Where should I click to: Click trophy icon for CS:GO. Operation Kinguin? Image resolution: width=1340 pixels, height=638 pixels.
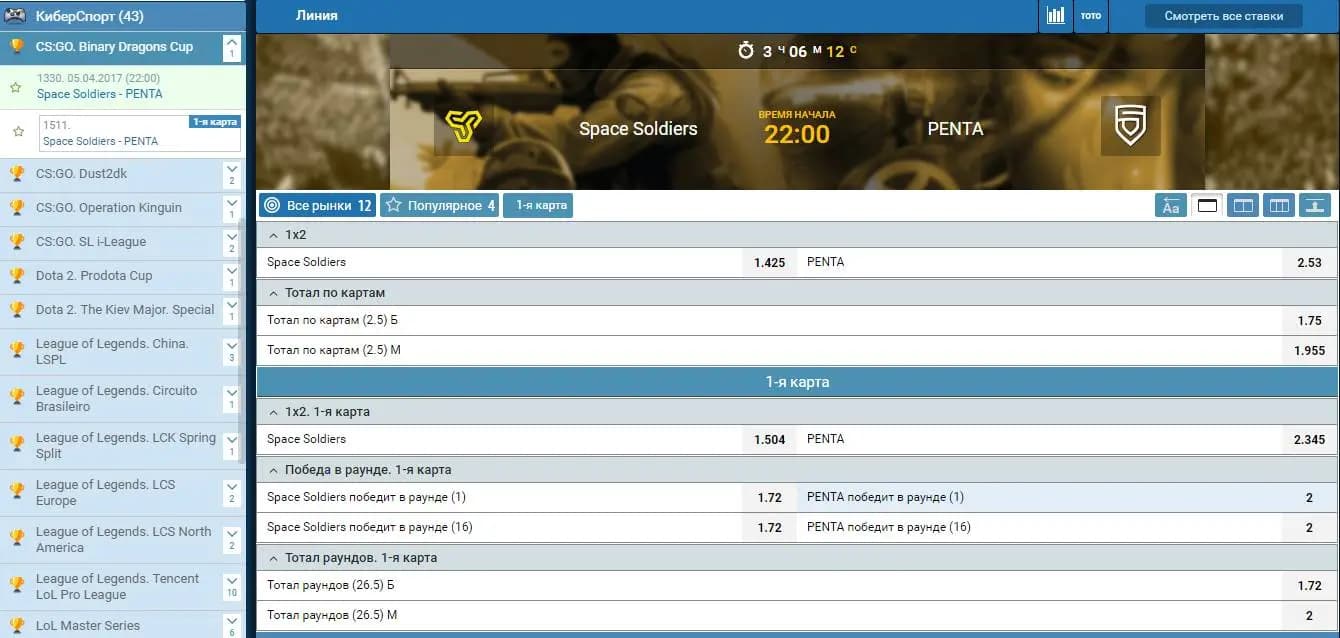17,208
